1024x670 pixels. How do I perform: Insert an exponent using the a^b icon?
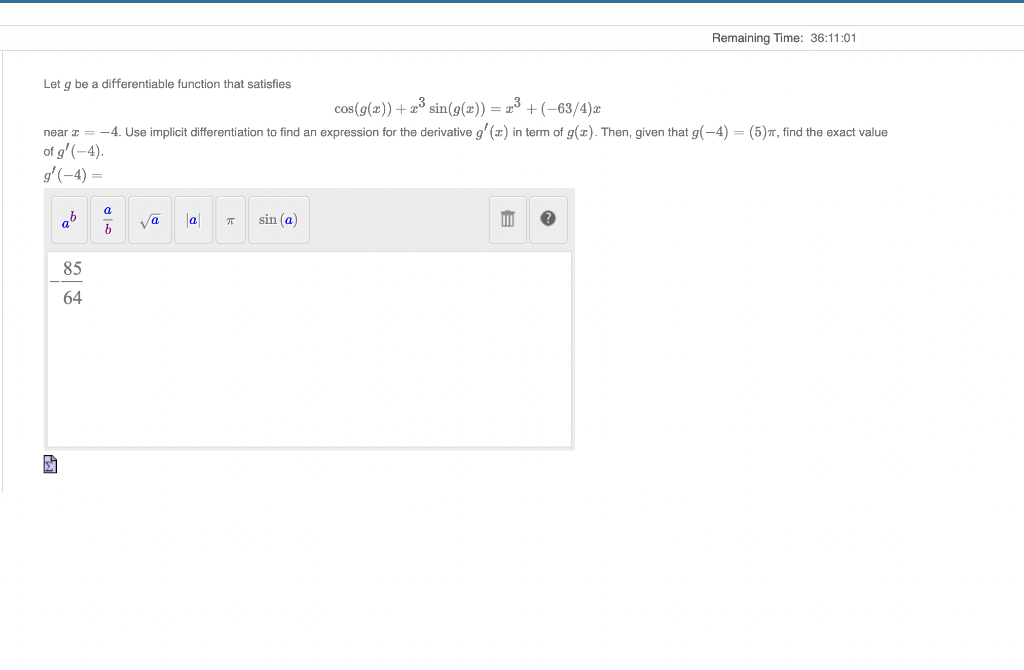coord(69,220)
